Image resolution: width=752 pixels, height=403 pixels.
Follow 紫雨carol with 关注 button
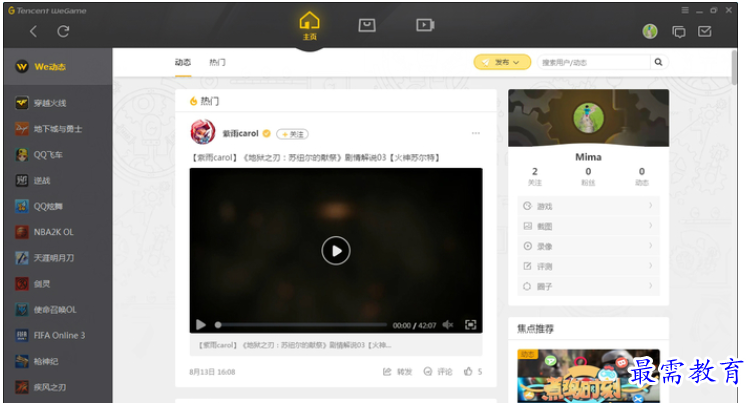293,134
